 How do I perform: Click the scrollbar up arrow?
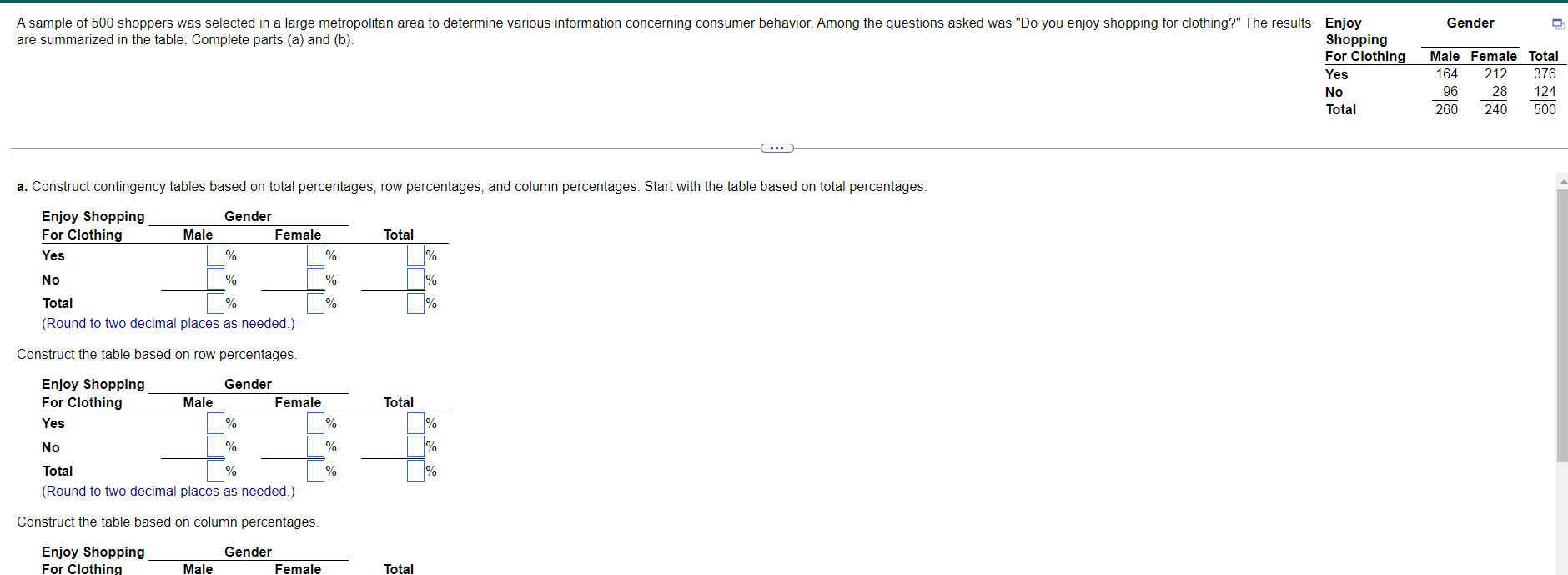tap(1561, 179)
